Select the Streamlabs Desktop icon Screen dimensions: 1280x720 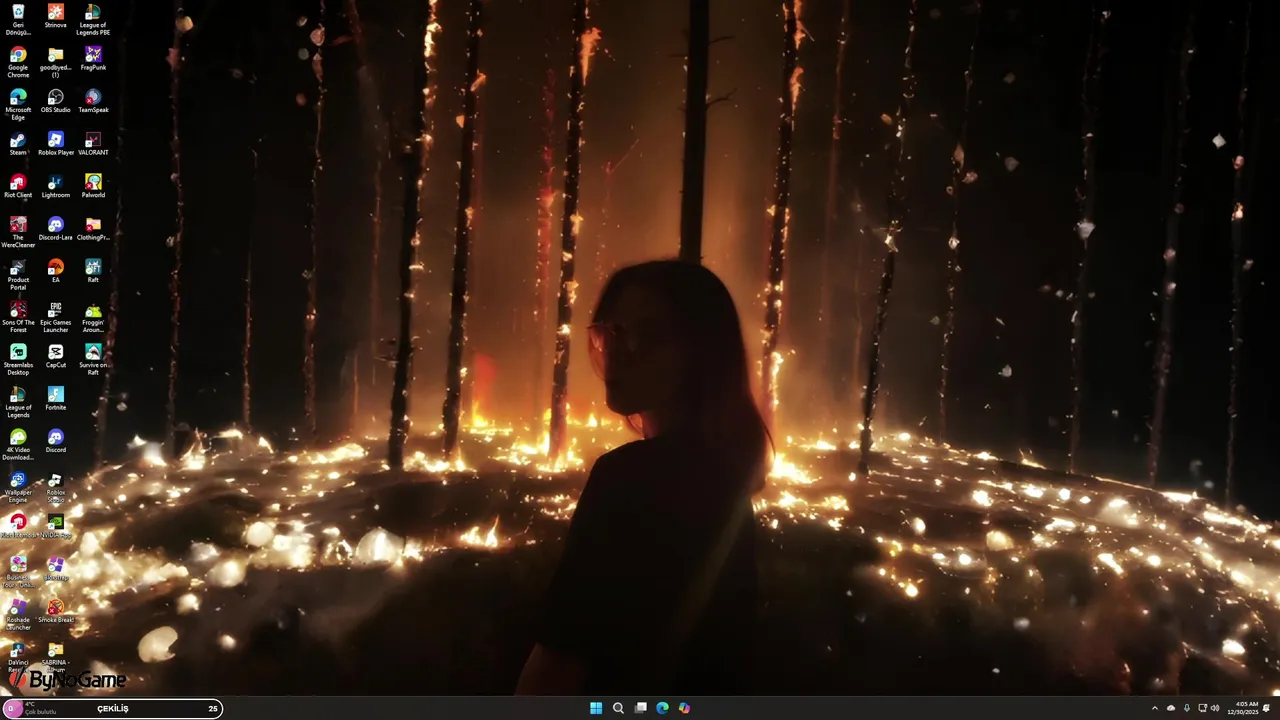pyautogui.click(x=18, y=359)
